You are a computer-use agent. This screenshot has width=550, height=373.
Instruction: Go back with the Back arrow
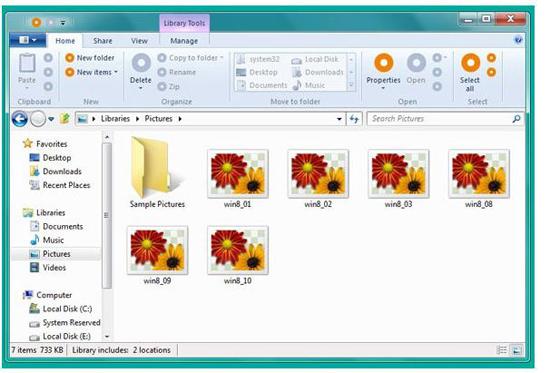[x=20, y=119]
